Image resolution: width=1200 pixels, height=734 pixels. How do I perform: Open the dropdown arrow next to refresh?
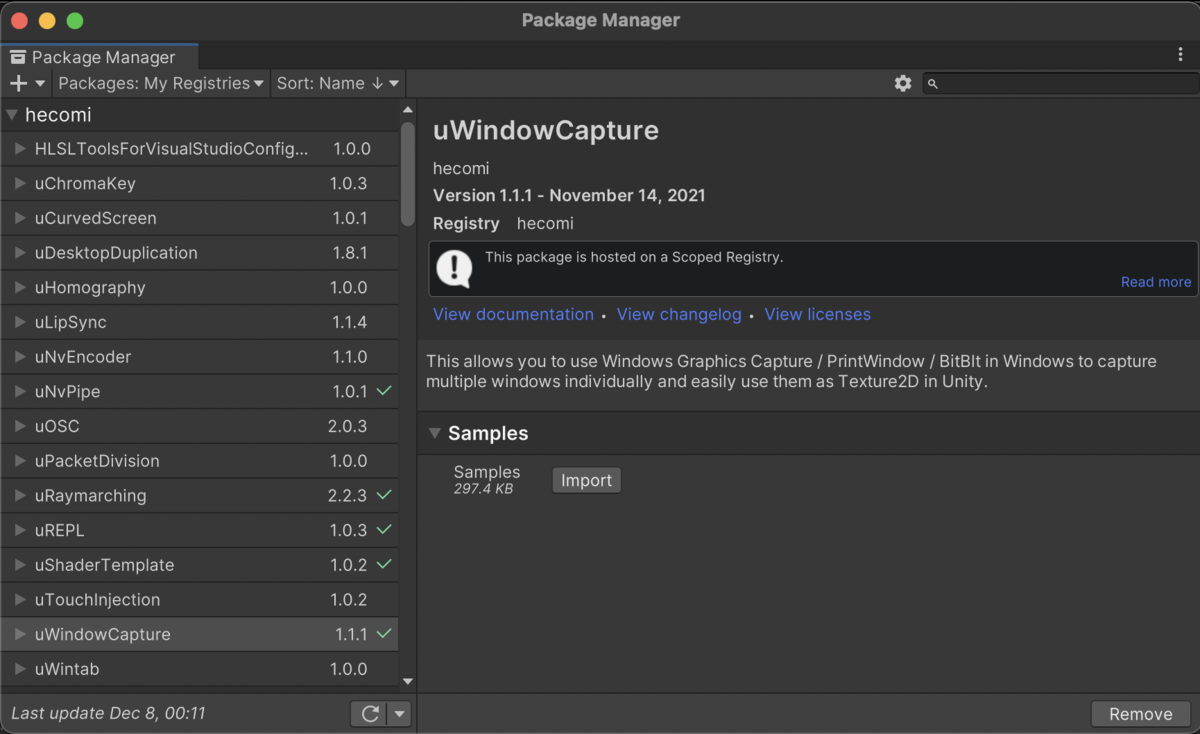pyautogui.click(x=399, y=713)
